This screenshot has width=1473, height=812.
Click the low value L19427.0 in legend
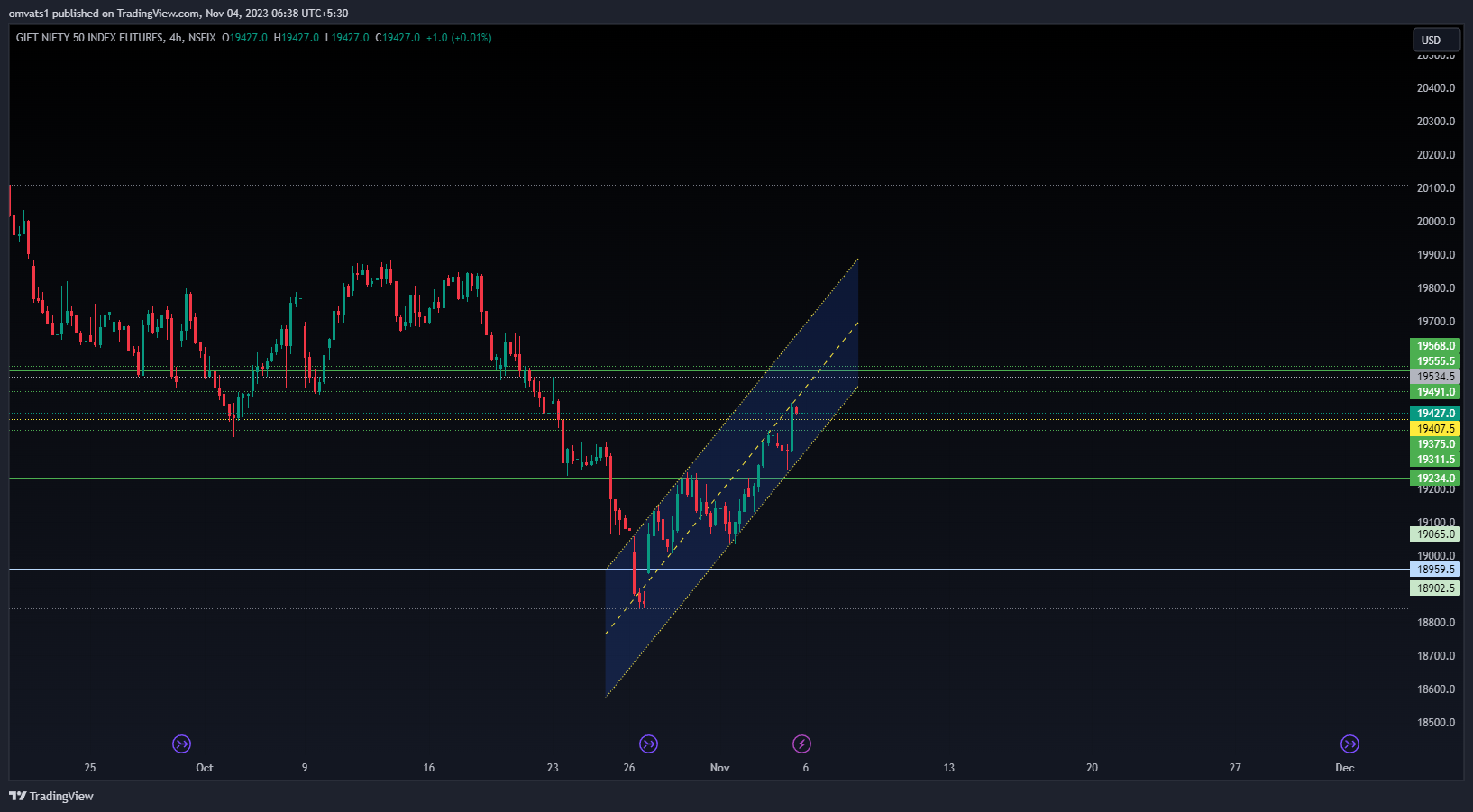[x=347, y=38]
